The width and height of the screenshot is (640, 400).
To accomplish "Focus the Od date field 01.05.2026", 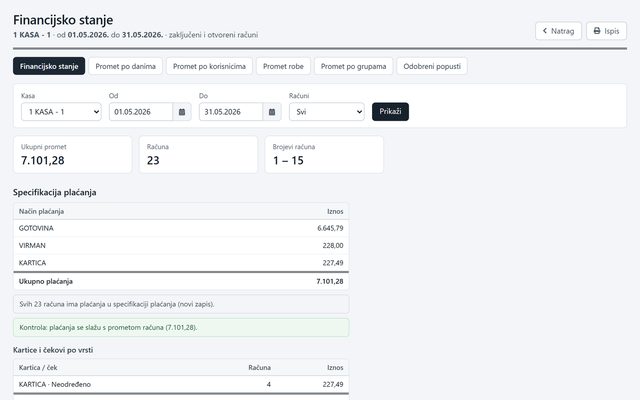I will tap(141, 112).
